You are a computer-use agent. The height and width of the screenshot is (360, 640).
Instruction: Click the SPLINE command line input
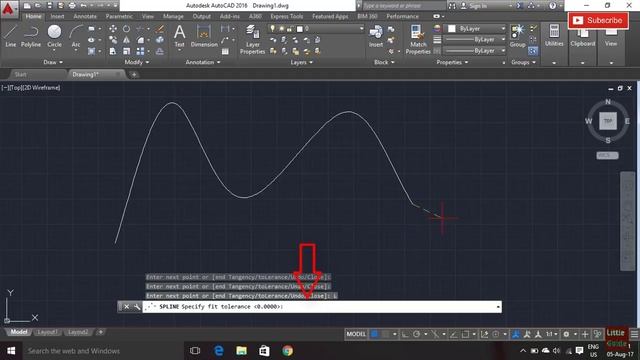click(322, 307)
